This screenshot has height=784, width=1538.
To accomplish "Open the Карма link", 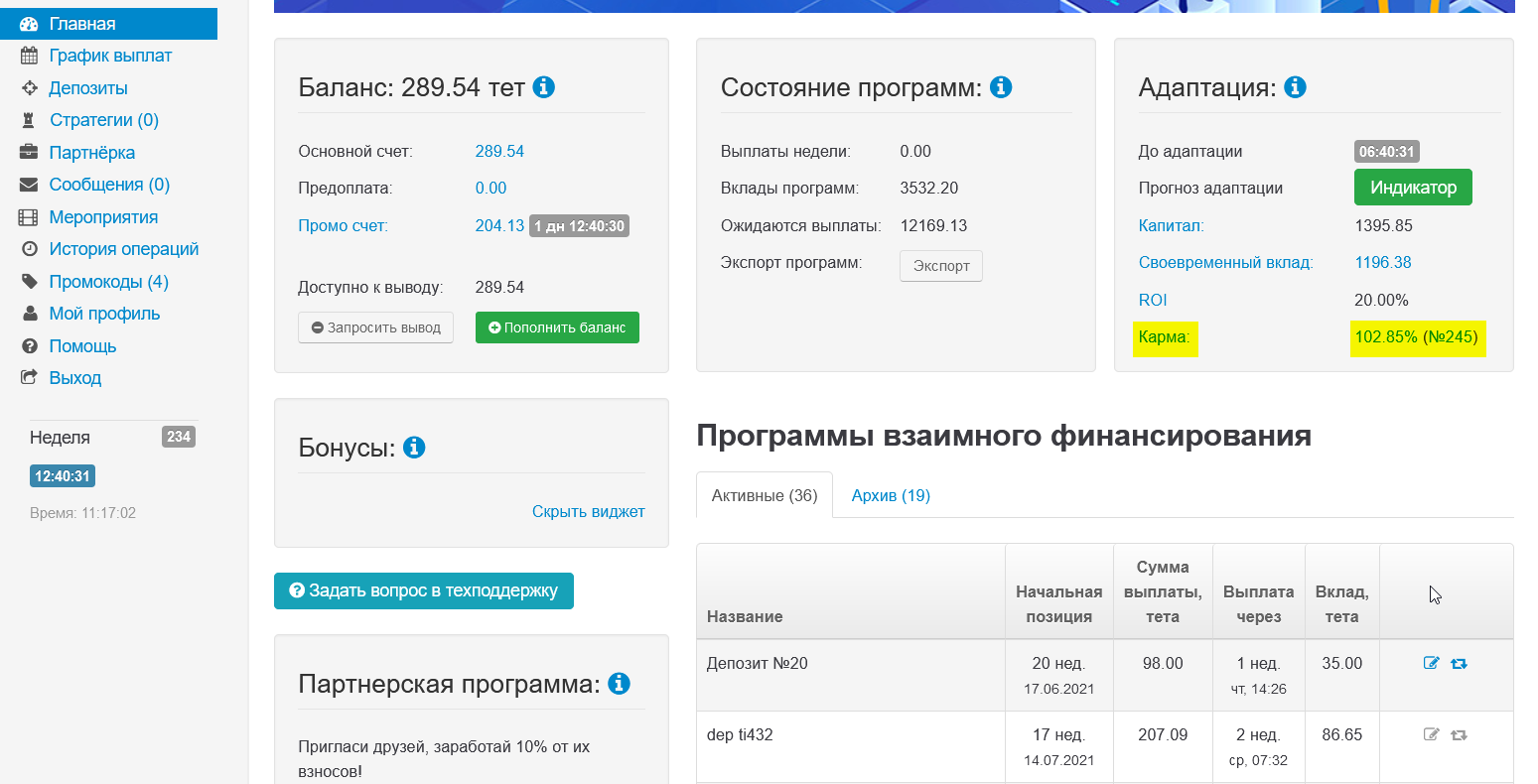I will 1164,336.
